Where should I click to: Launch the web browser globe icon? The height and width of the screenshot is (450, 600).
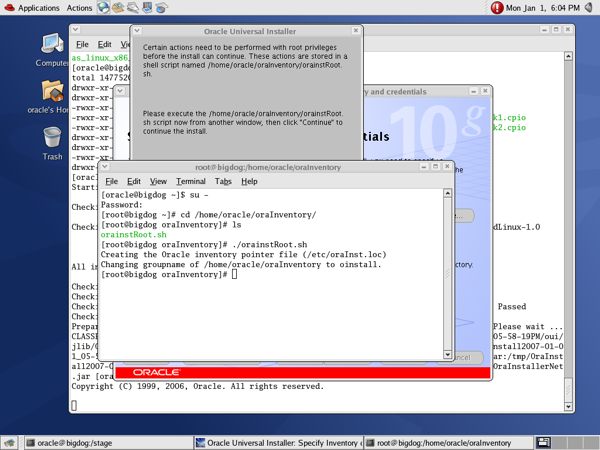103,8
